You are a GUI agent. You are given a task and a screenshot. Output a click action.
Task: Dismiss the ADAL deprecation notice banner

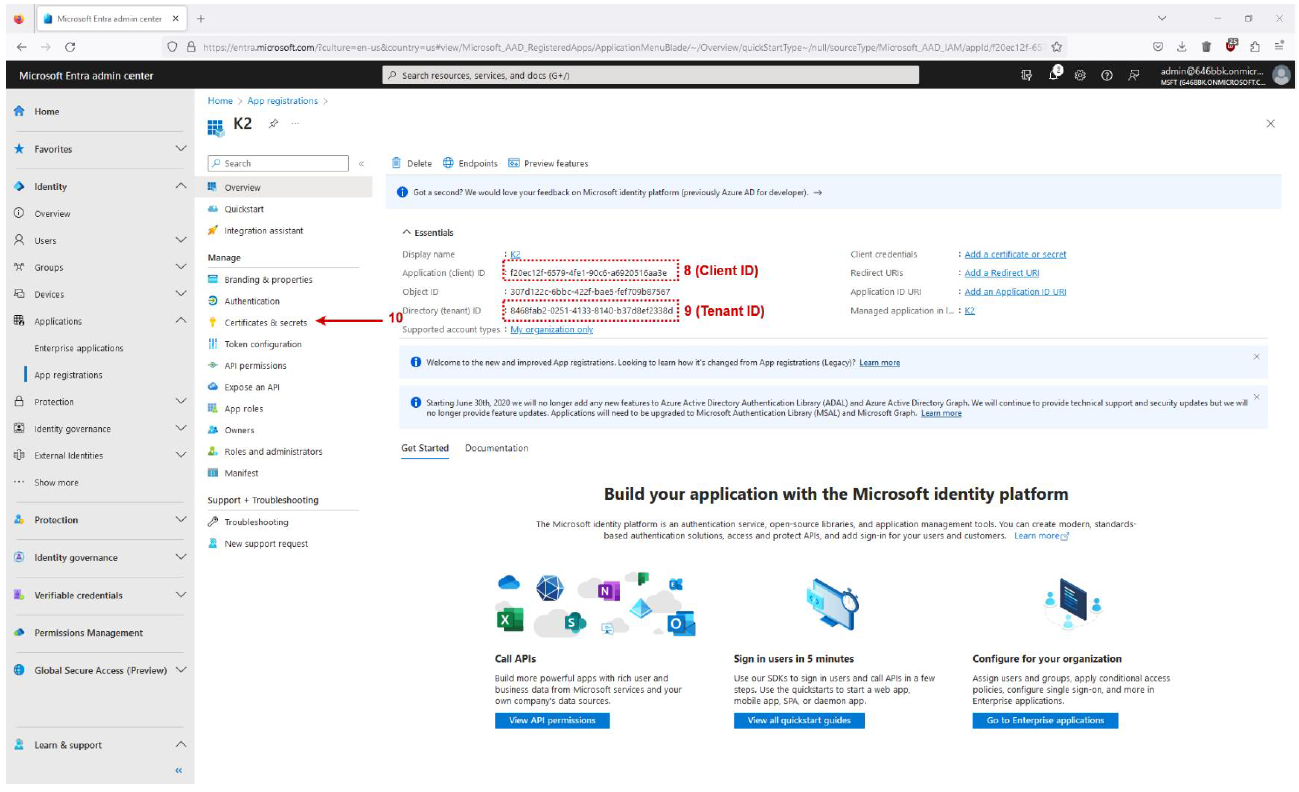click(1256, 397)
